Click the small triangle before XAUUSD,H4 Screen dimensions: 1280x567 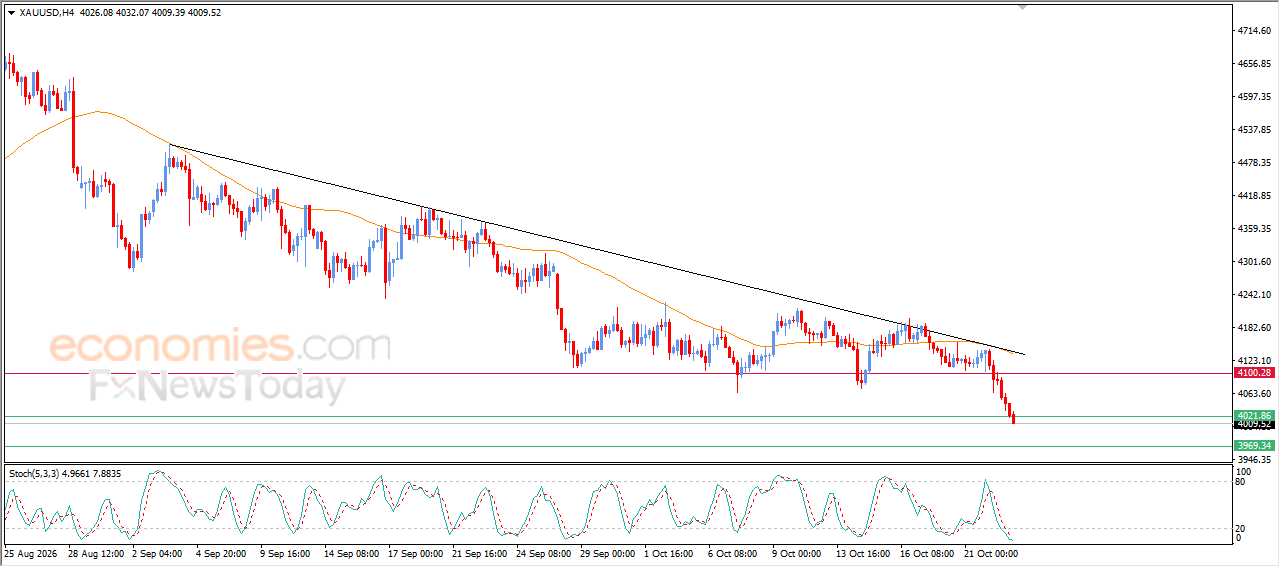(11, 13)
